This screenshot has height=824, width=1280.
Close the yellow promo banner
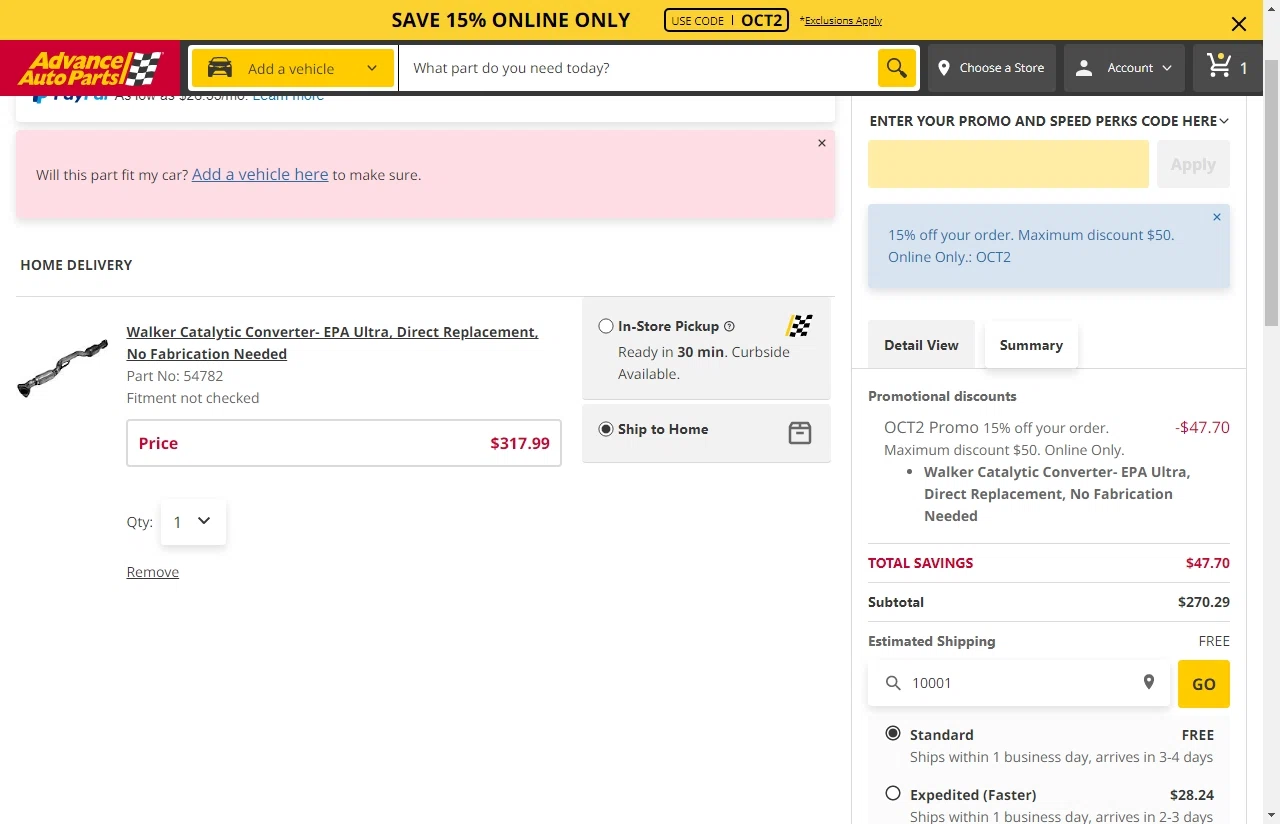(x=1239, y=23)
